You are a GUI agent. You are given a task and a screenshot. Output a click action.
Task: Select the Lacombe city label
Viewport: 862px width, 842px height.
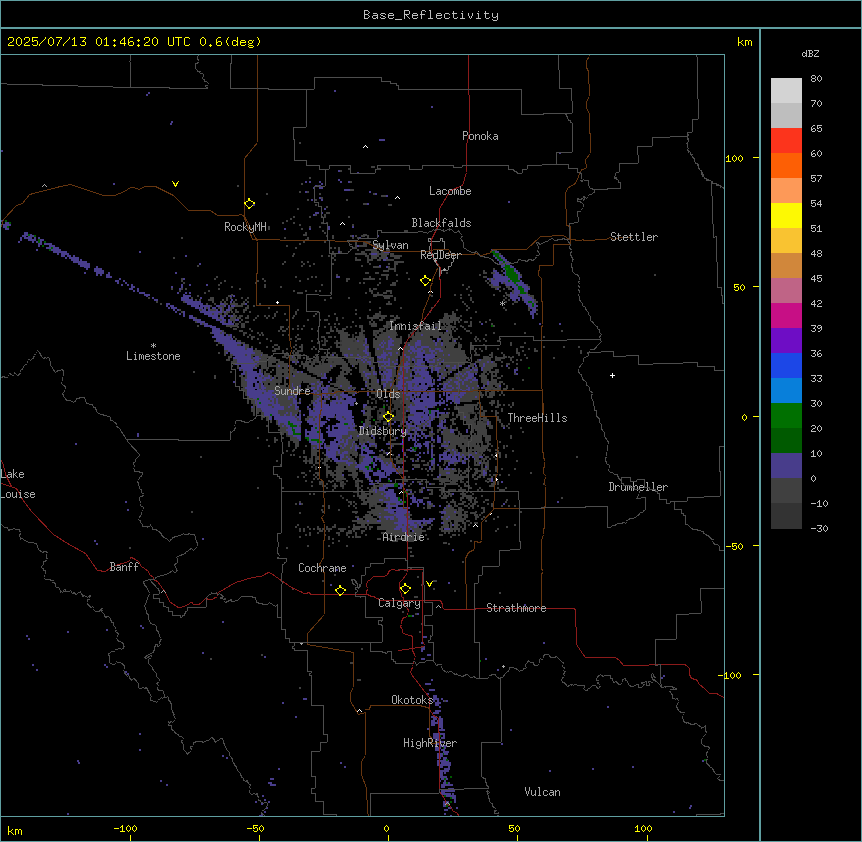coord(450,191)
